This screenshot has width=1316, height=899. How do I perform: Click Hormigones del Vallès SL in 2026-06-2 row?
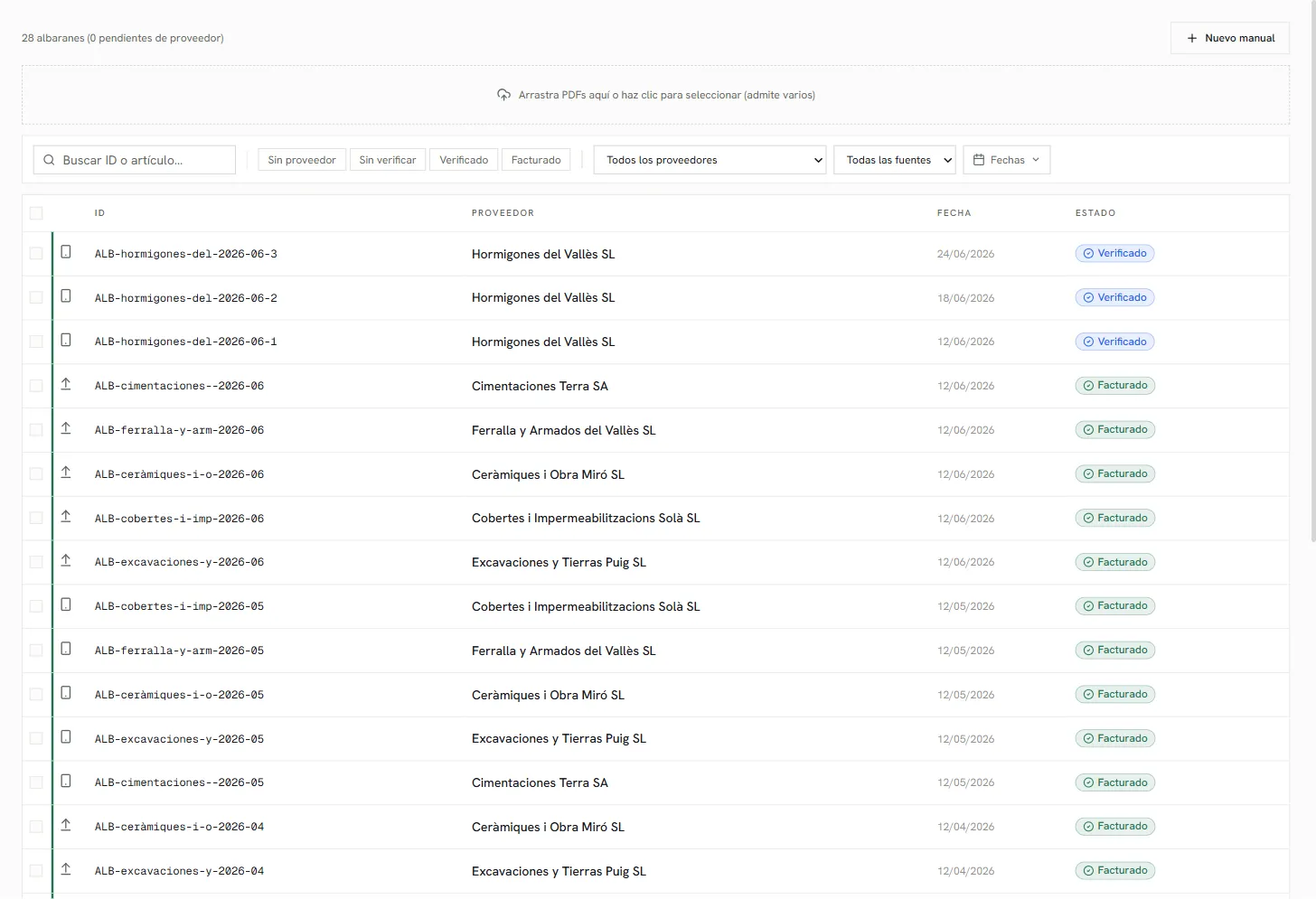(x=543, y=297)
